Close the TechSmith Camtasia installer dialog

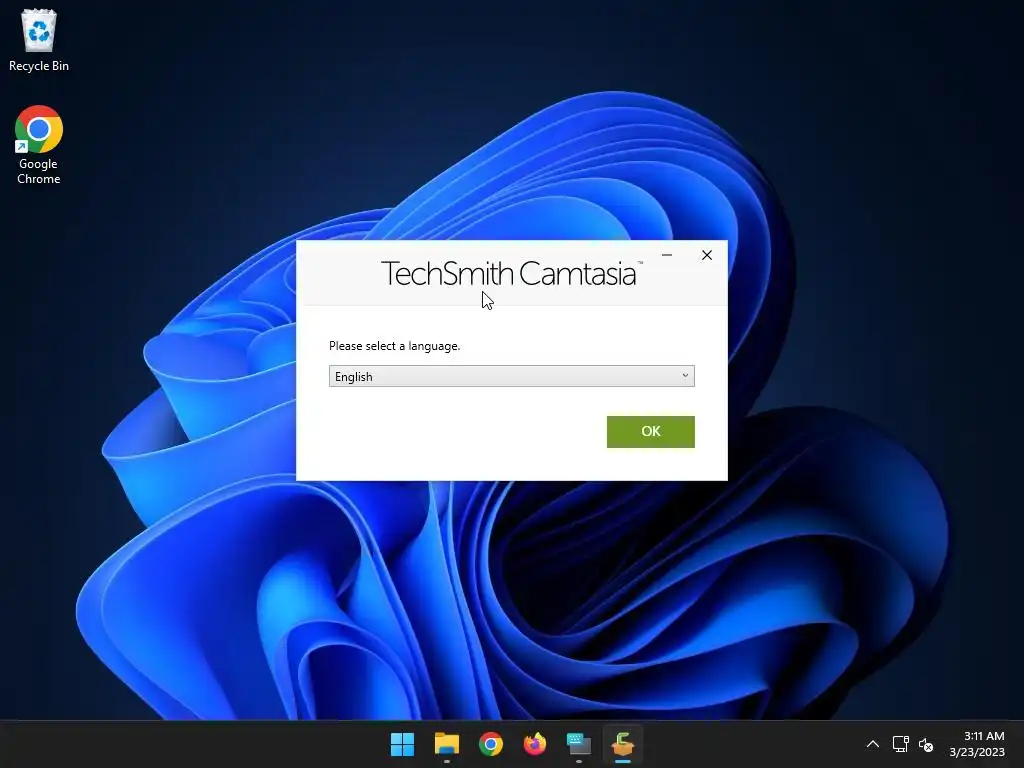click(707, 255)
